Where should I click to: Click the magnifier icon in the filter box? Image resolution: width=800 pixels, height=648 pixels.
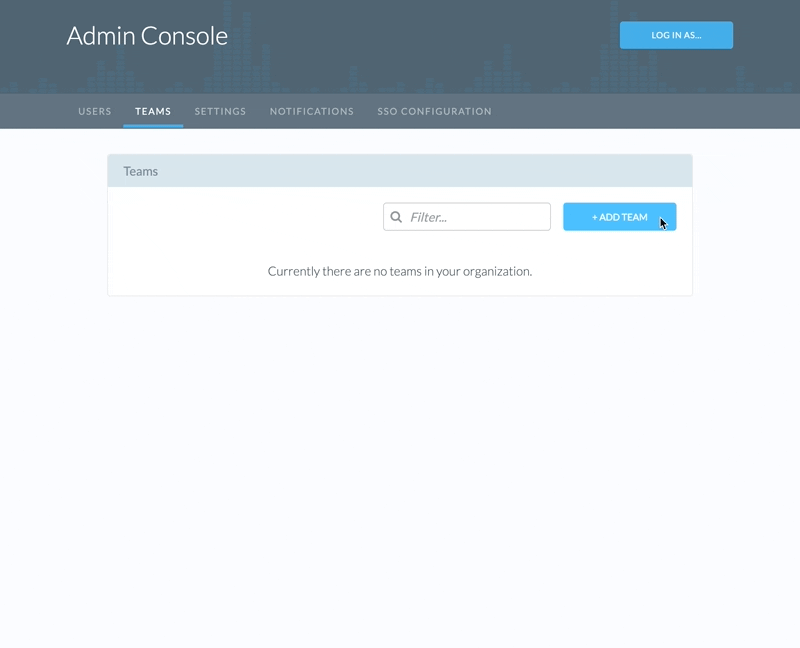396,217
